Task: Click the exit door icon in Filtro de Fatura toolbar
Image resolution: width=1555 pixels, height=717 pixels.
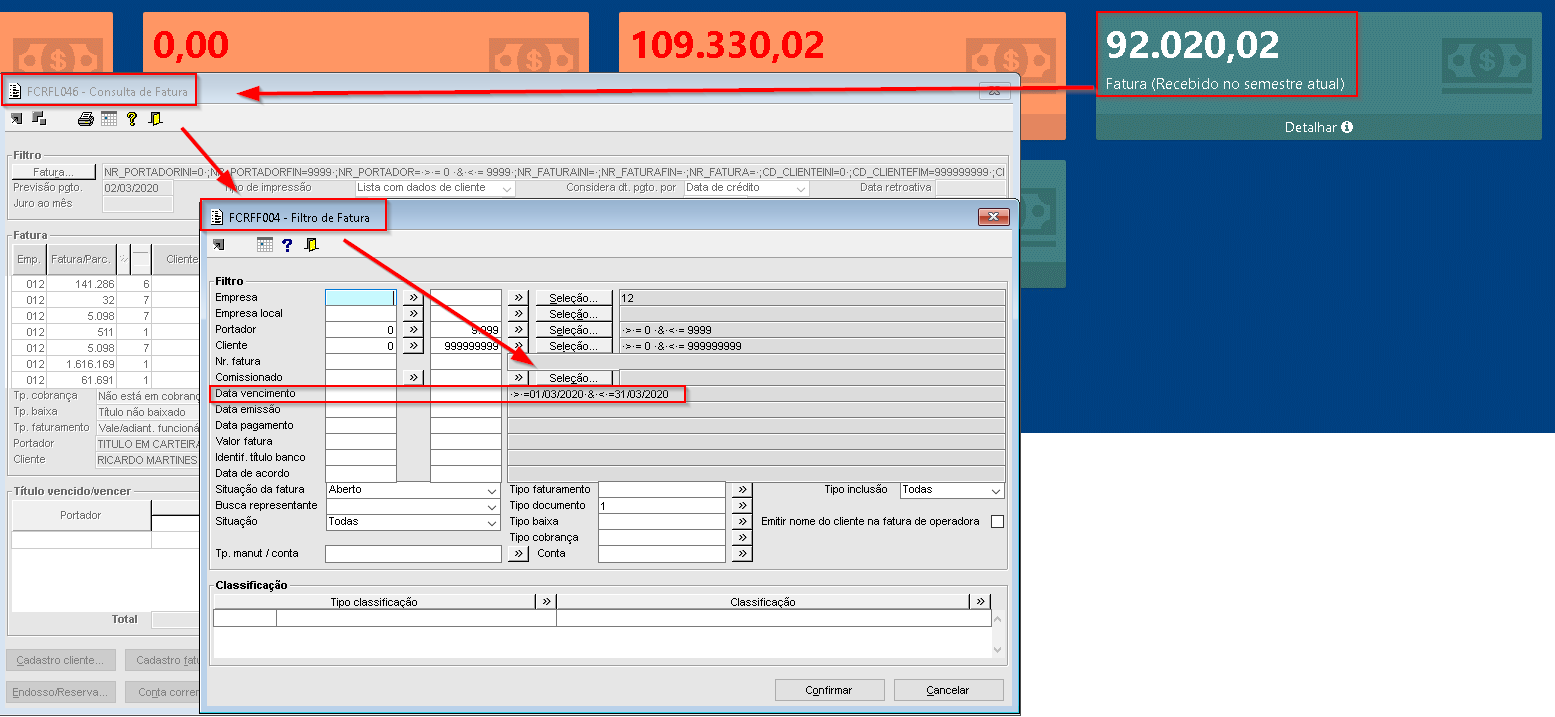Action: click(x=311, y=245)
